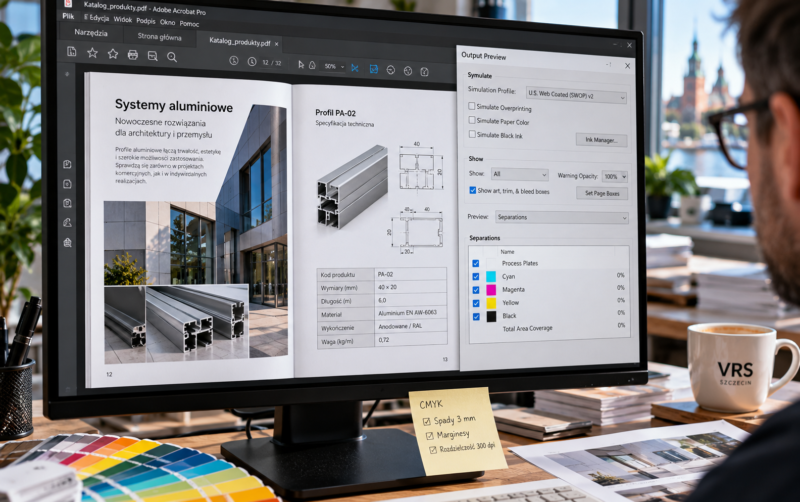Uncheck Show art, trim, & bleed boxes

[472, 190]
